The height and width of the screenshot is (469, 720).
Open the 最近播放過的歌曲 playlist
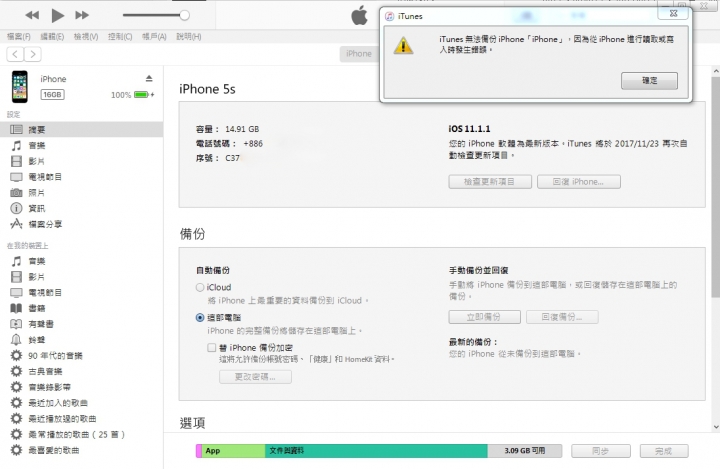pyautogui.click(x=81, y=418)
